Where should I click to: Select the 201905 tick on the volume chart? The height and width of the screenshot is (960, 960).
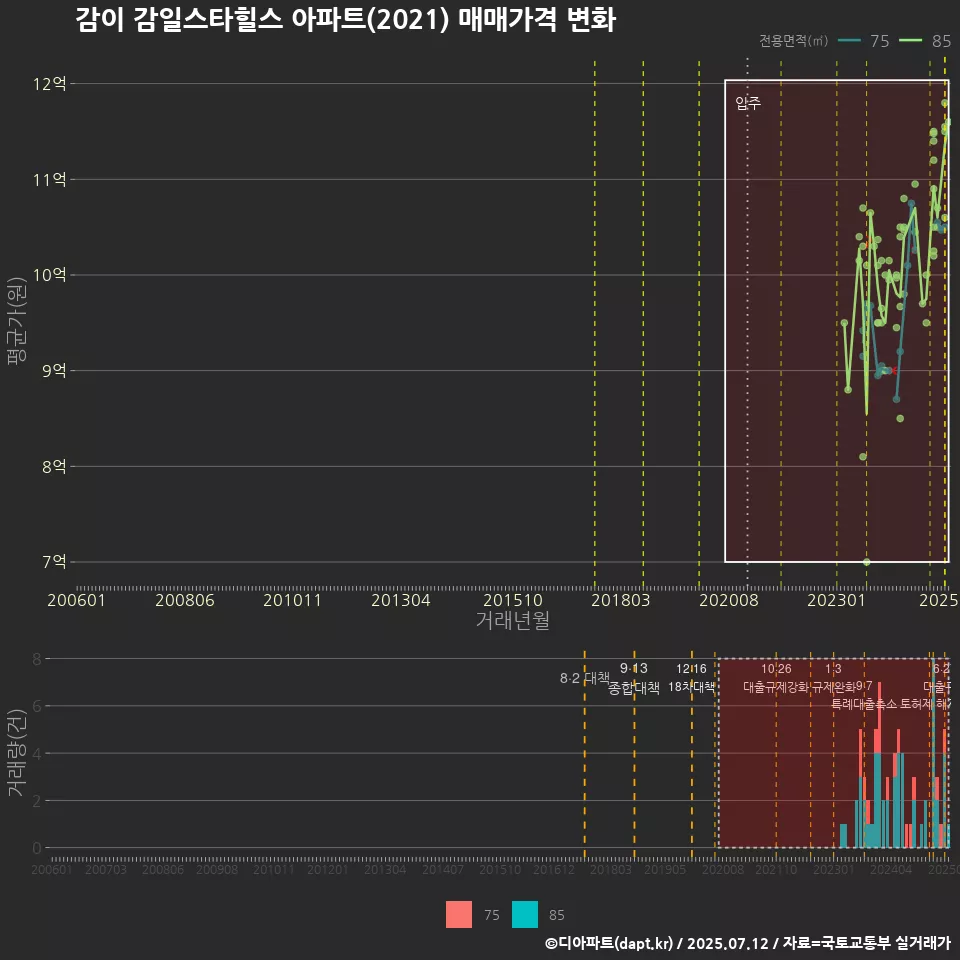665,870
